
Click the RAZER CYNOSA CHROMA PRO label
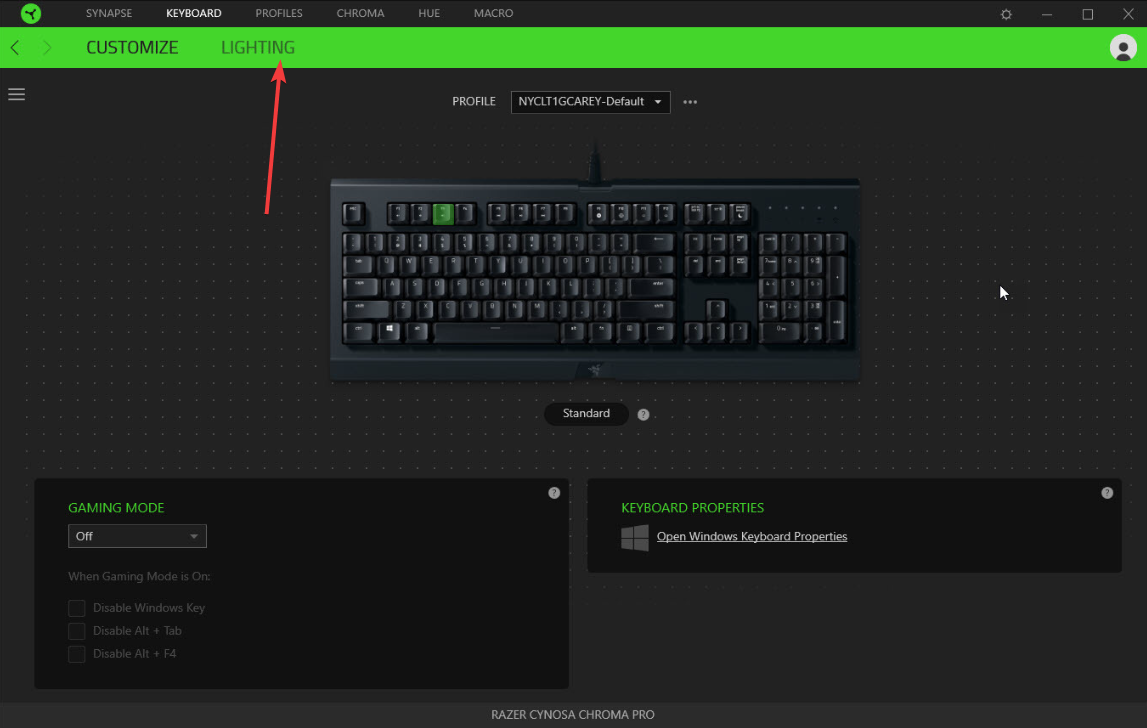click(573, 715)
